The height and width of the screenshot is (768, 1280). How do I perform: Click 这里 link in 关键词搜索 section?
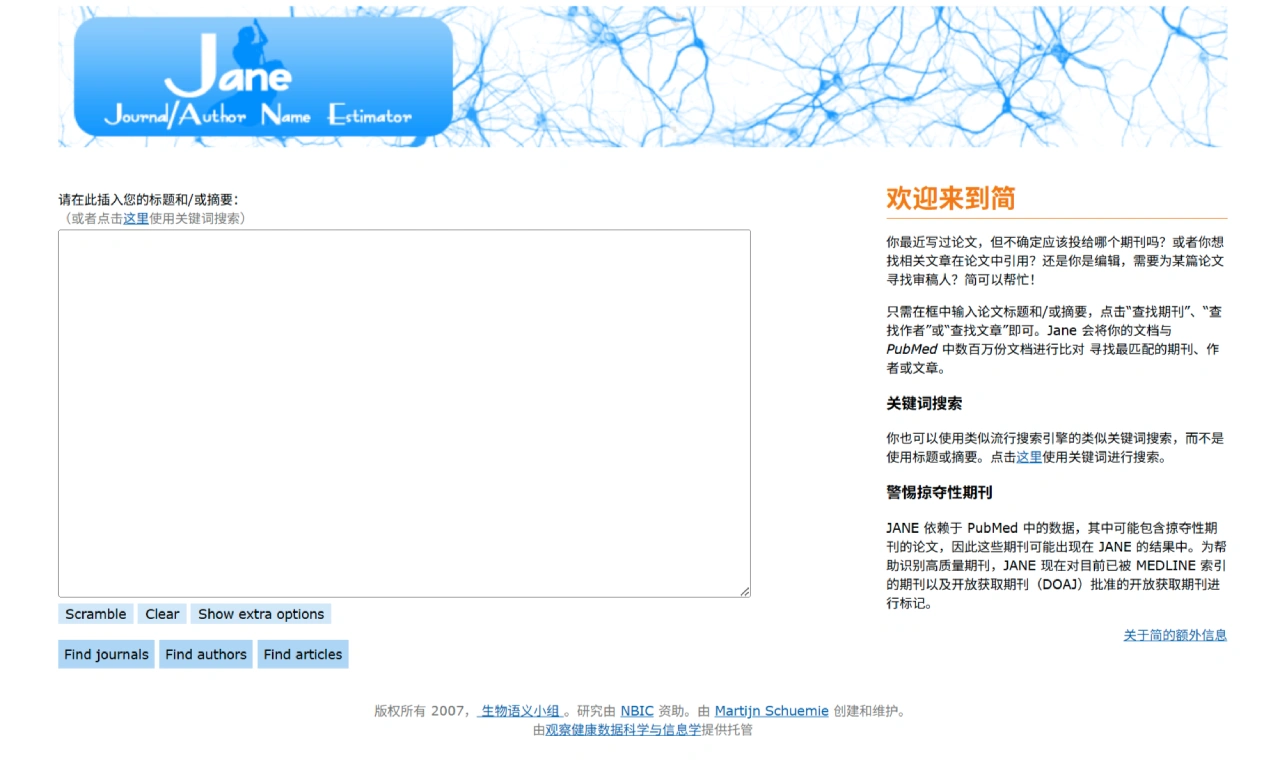pyautogui.click(x=1029, y=457)
